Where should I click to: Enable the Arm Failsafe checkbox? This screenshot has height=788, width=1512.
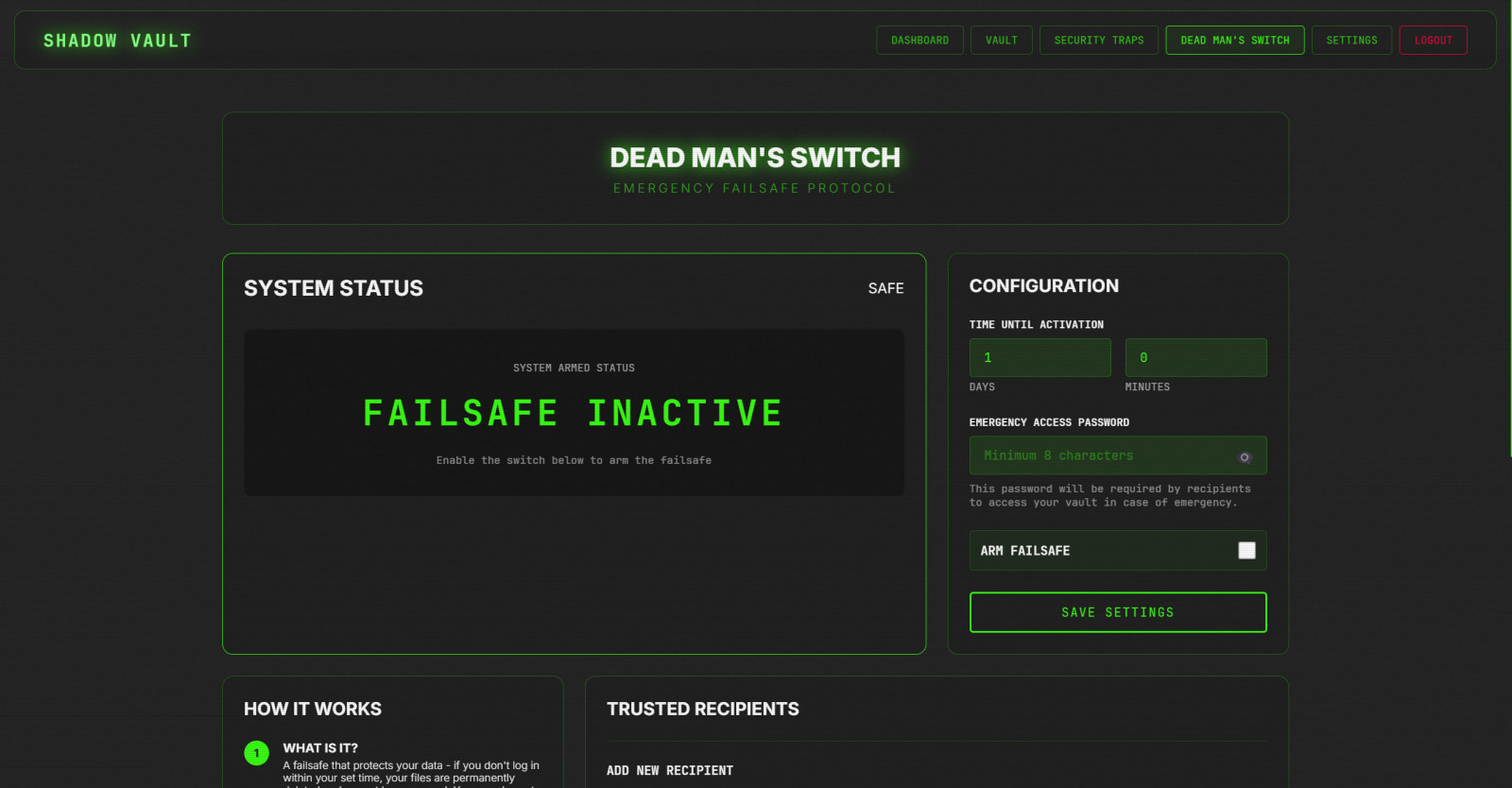[x=1246, y=551]
